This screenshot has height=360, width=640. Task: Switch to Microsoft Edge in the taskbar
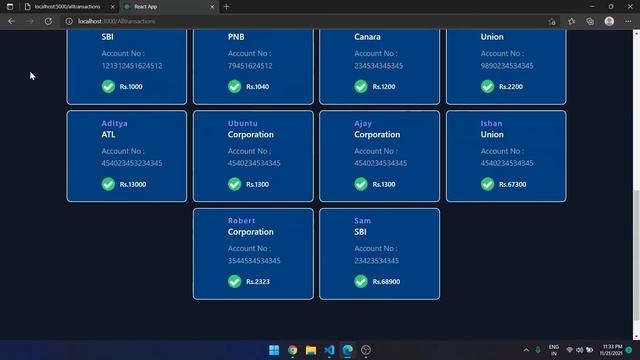click(x=347, y=350)
